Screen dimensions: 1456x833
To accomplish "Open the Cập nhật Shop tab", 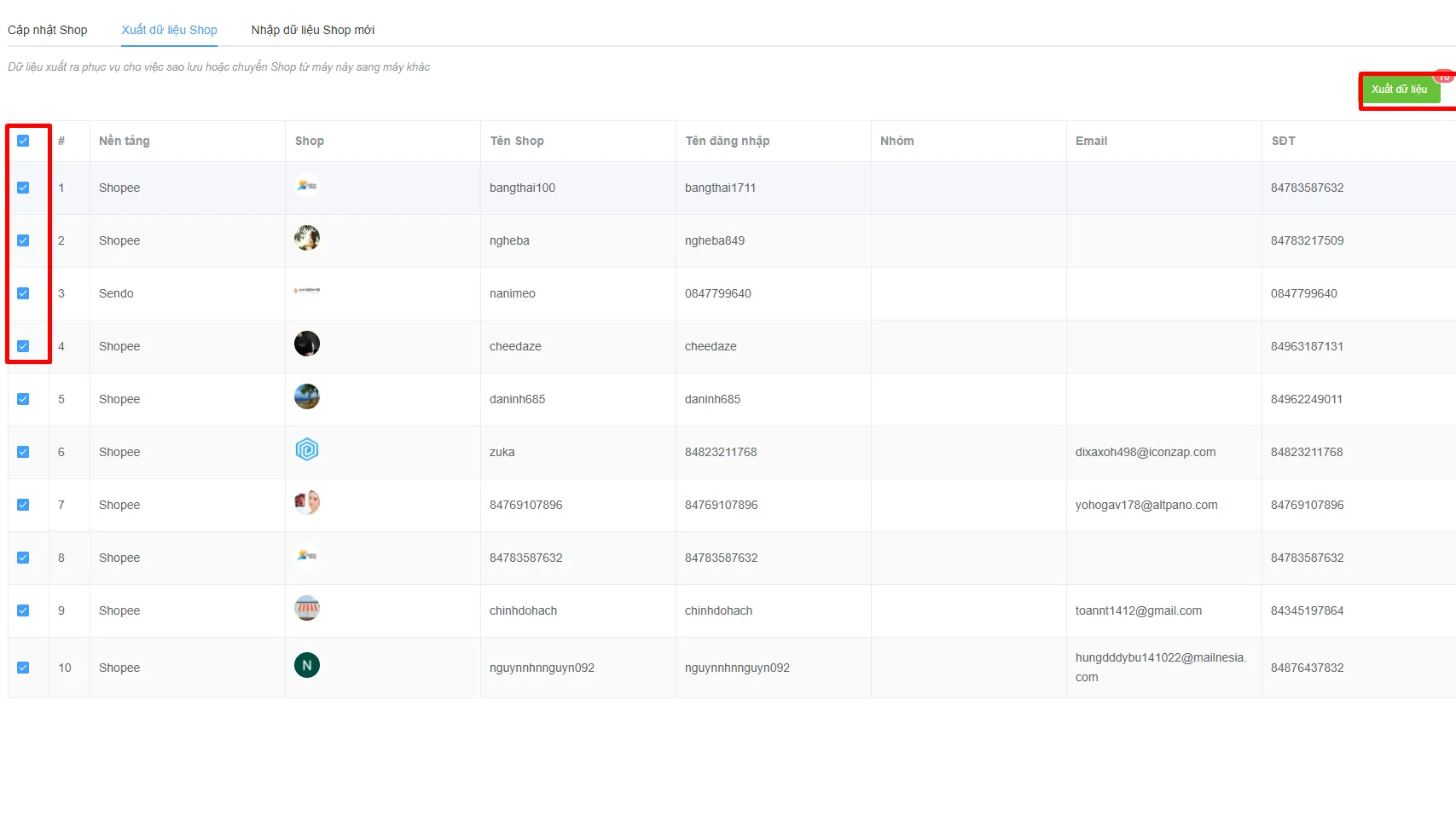I will [x=48, y=30].
